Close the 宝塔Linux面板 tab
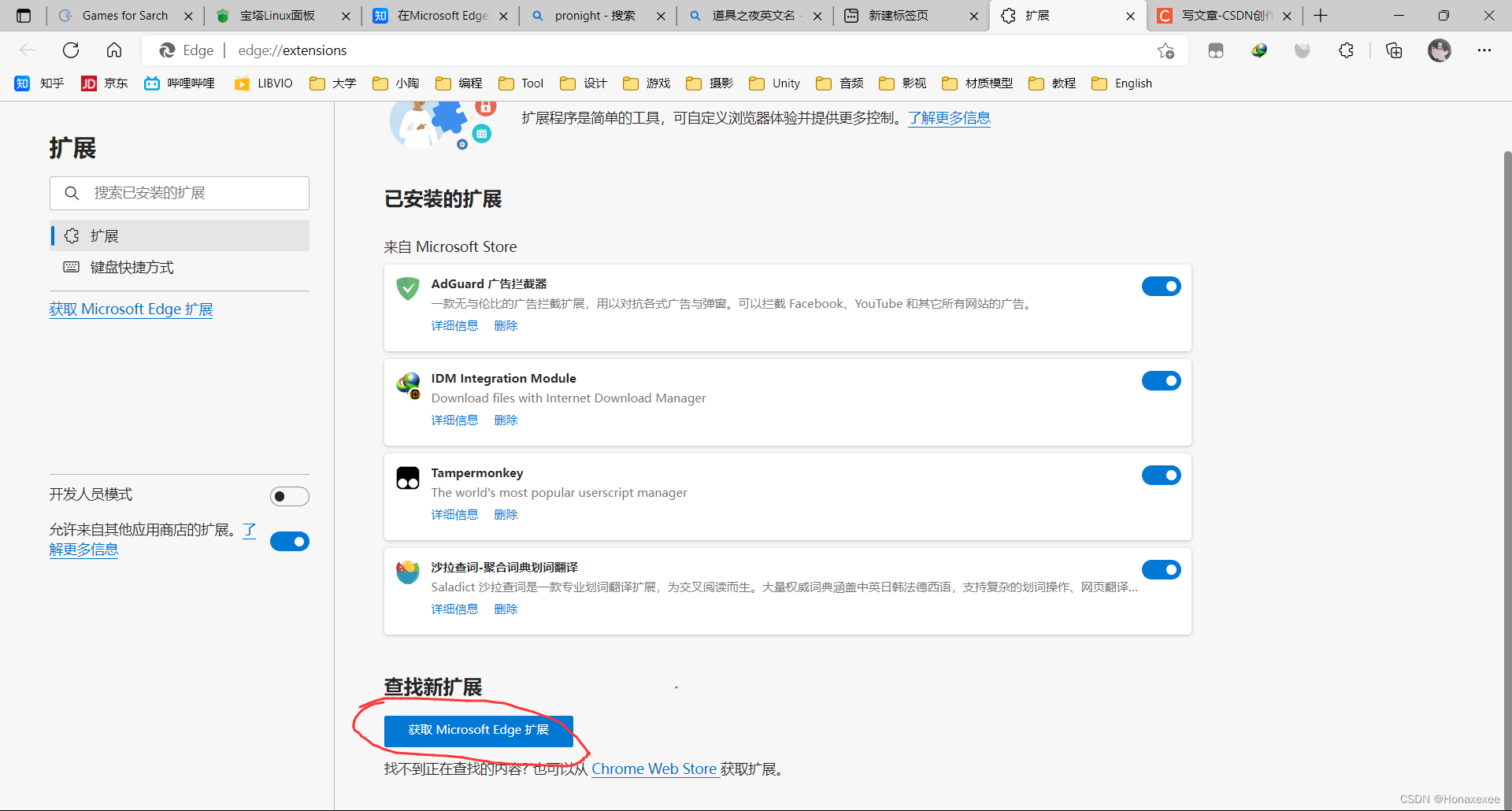Viewport: 1512px width, 811px height. click(x=346, y=16)
